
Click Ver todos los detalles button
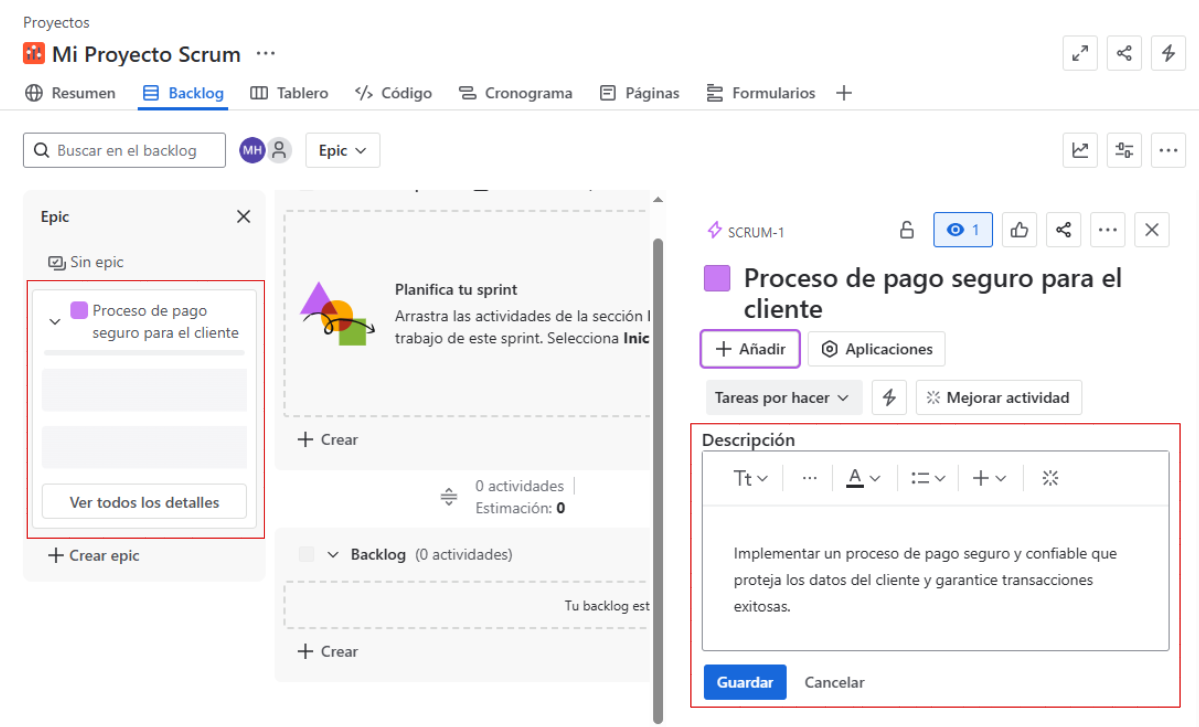click(144, 502)
